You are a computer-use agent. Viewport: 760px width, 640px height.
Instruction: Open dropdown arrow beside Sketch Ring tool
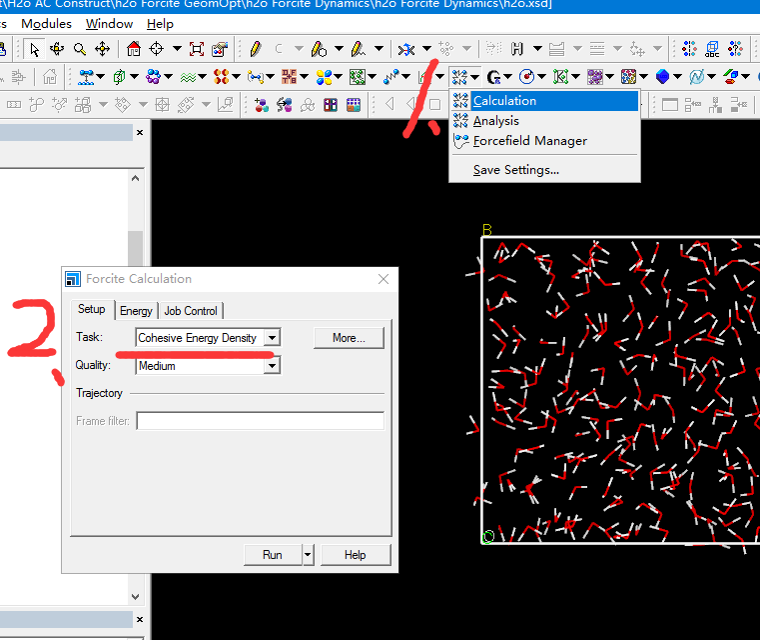pos(339,49)
